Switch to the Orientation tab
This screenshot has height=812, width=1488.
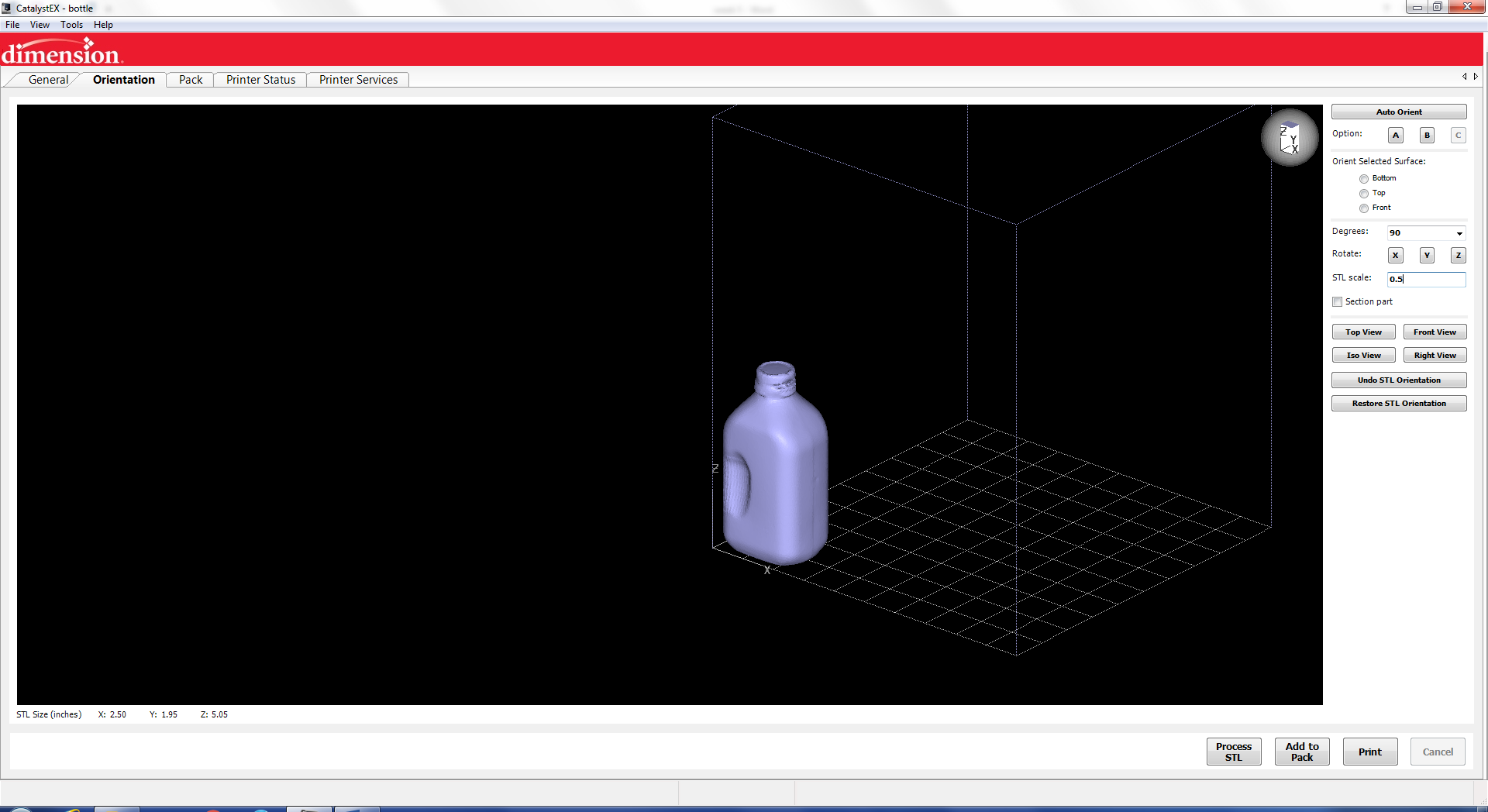point(124,80)
